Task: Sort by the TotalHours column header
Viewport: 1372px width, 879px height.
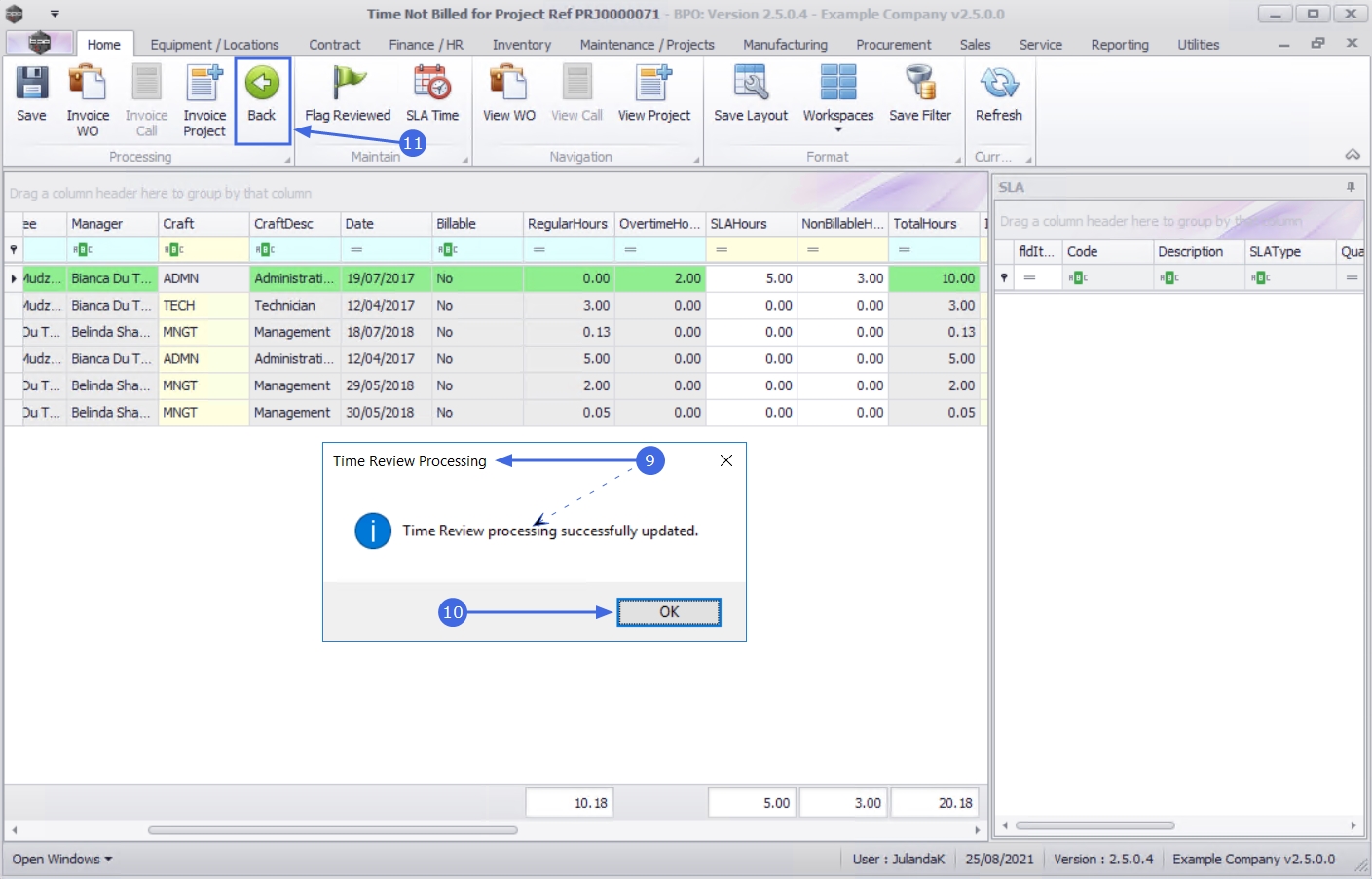Action: coord(934,224)
